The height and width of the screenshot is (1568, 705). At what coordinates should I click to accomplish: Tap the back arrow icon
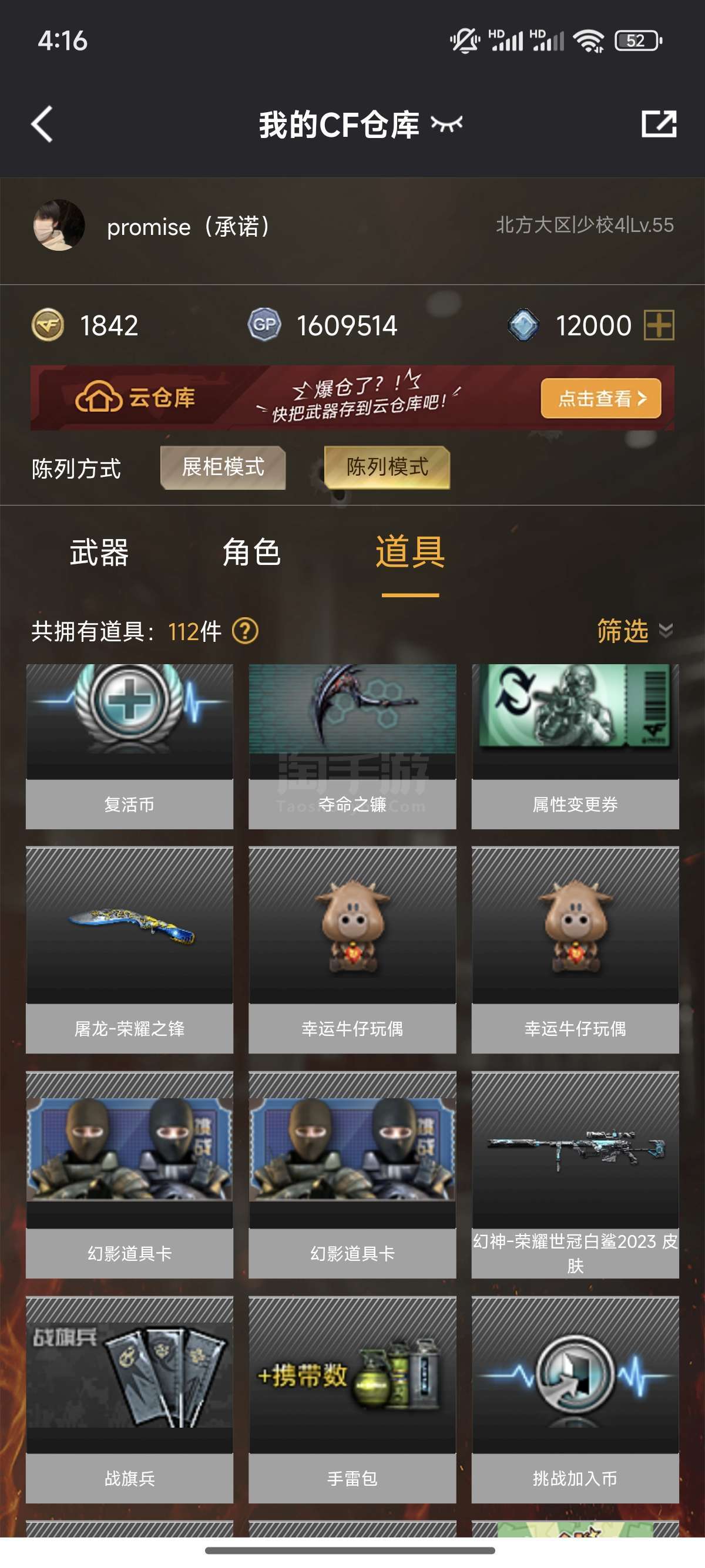point(42,124)
